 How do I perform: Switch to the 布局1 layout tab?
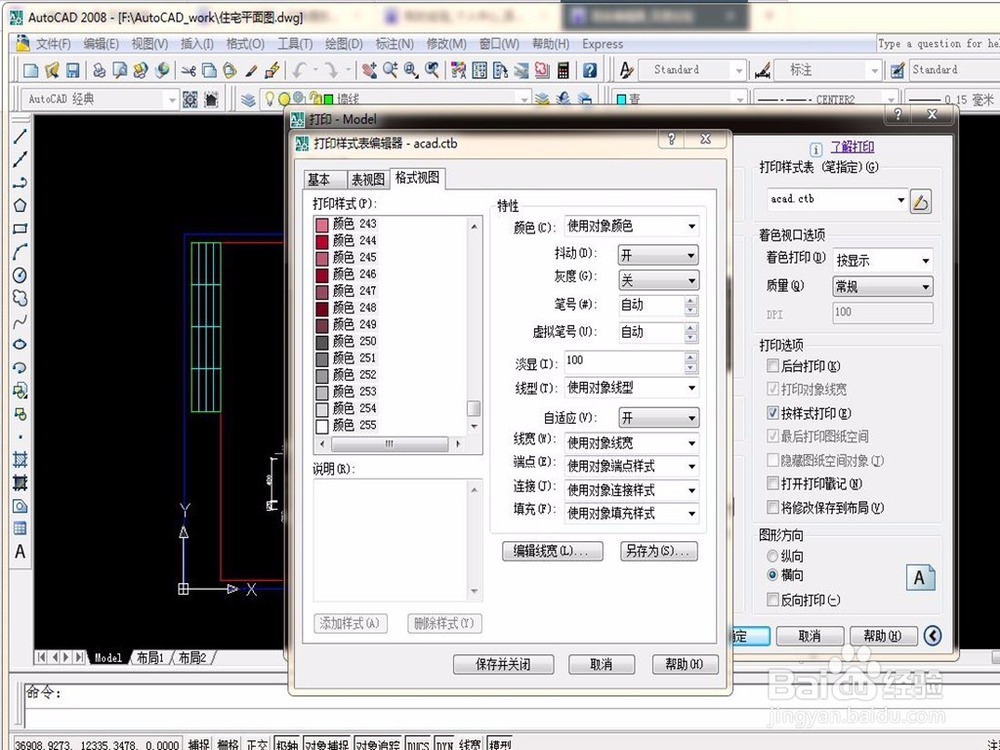(x=151, y=658)
